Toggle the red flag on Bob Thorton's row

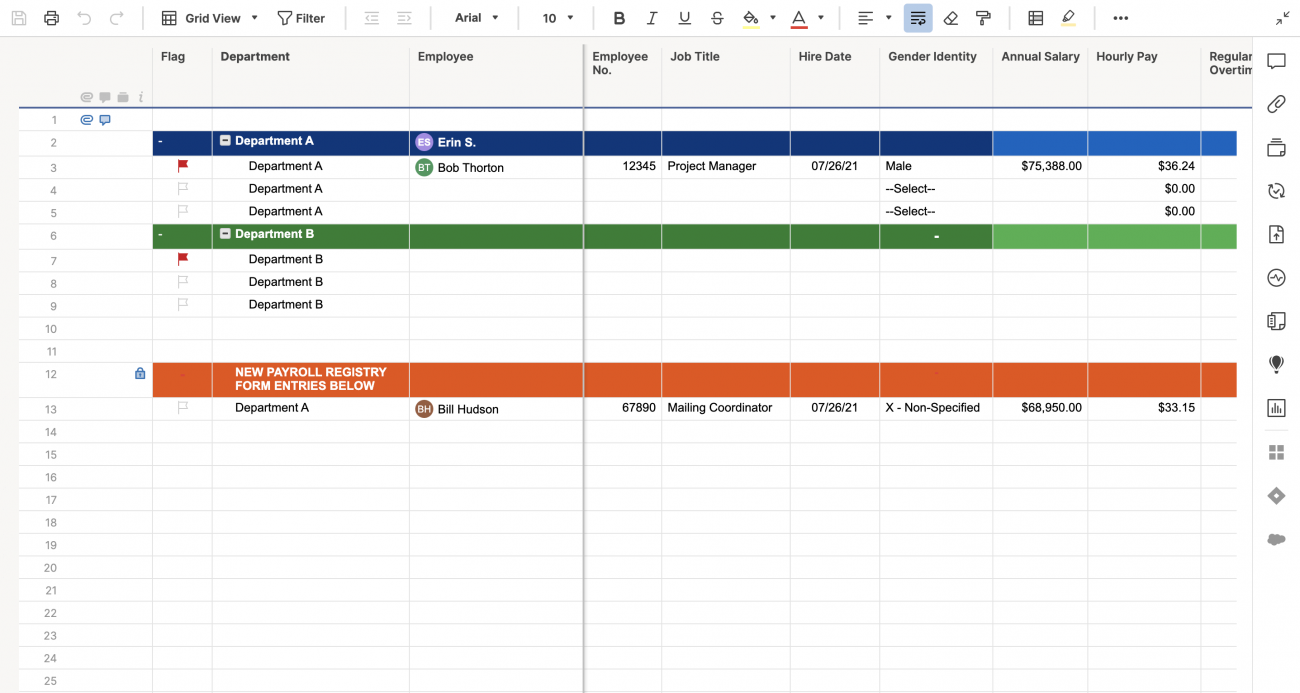coord(182,167)
